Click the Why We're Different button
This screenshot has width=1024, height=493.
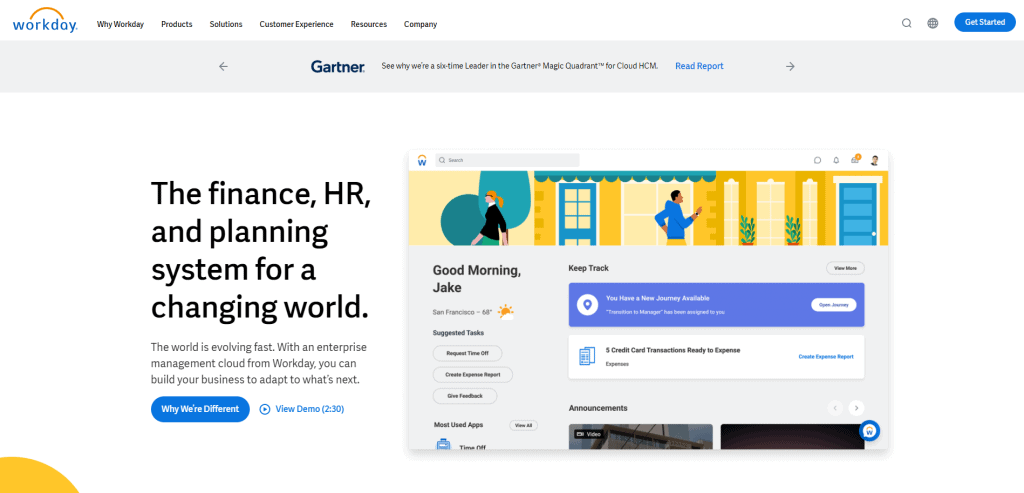tap(200, 409)
